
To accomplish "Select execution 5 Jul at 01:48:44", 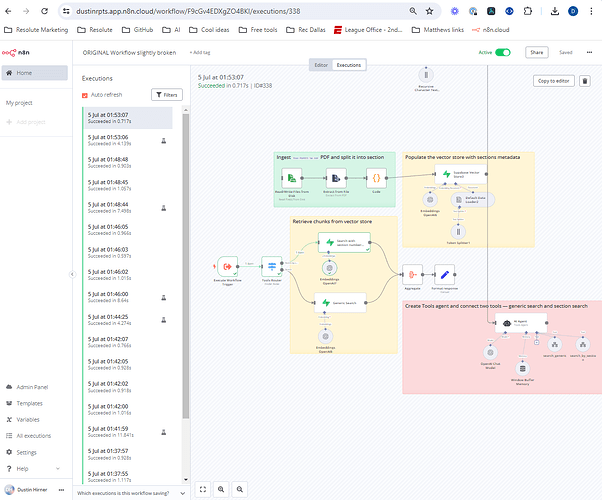I will [x=128, y=207].
